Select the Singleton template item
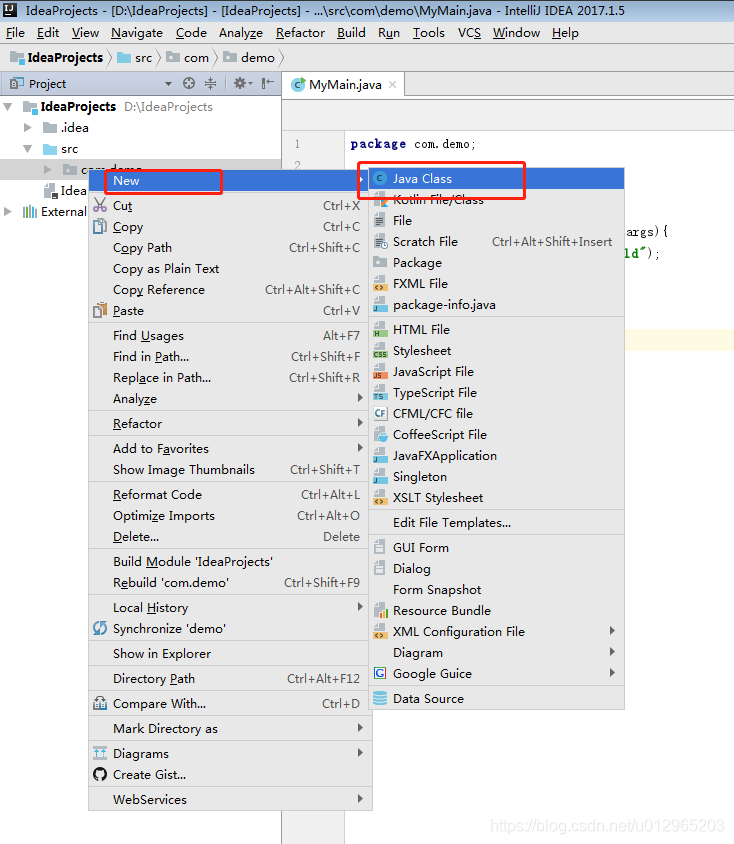This screenshot has height=844, width=734. (x=420, y=477)
